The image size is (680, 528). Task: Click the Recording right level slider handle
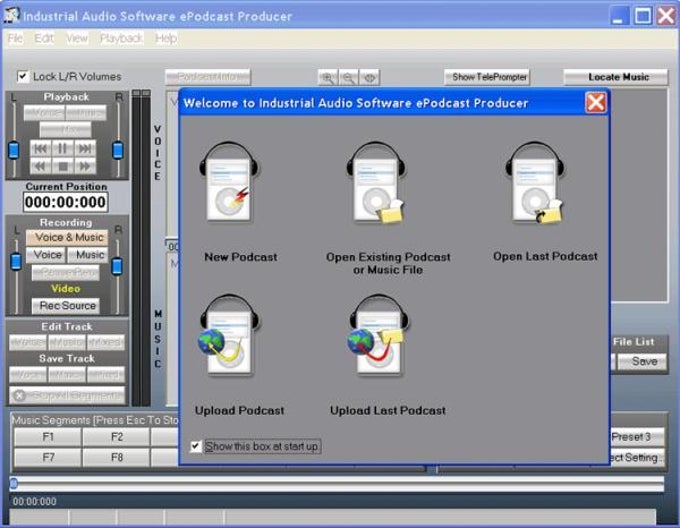coord(117,266)
